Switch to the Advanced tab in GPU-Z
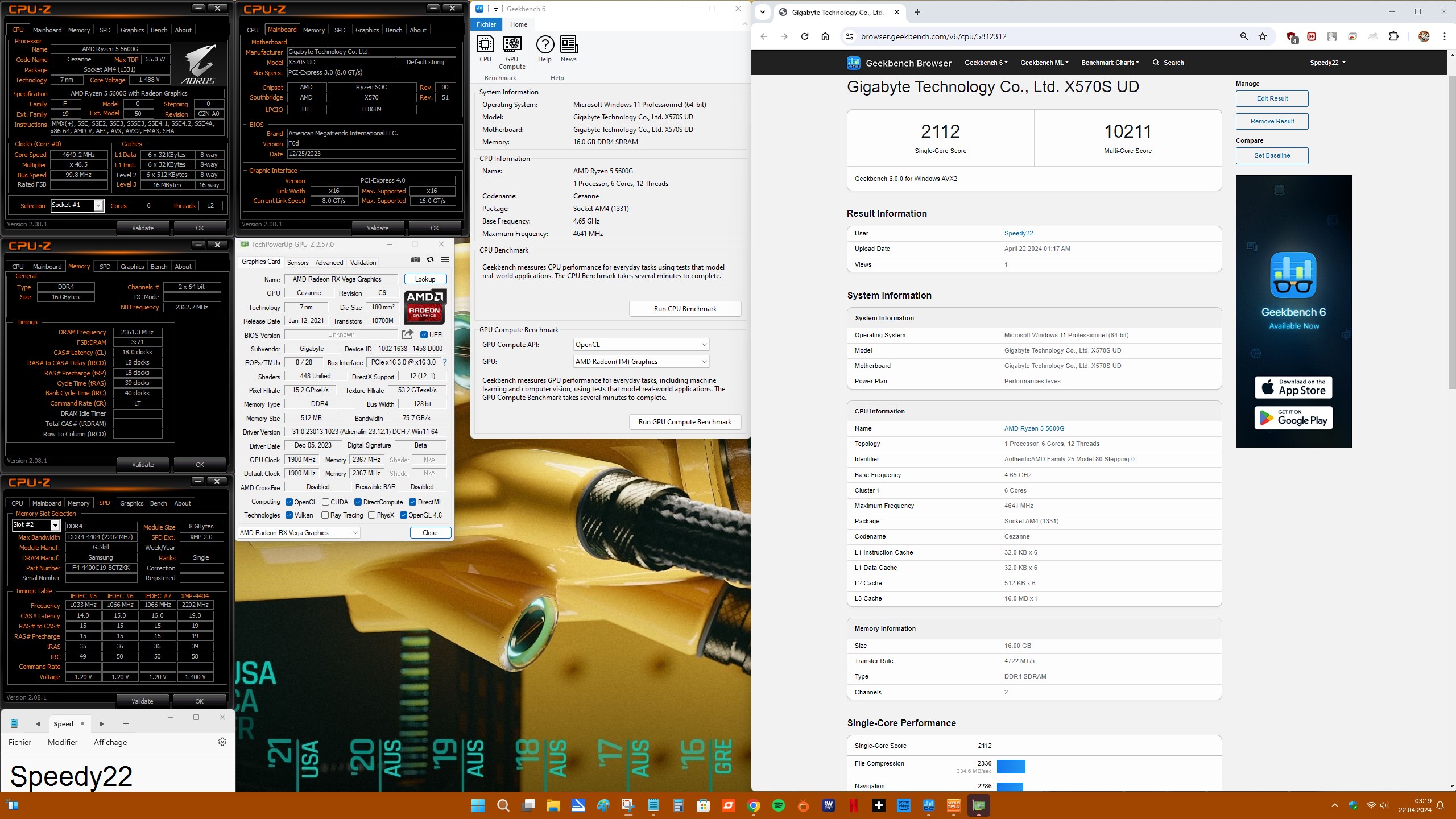The image size is (1456, 819). click(329, 263)
